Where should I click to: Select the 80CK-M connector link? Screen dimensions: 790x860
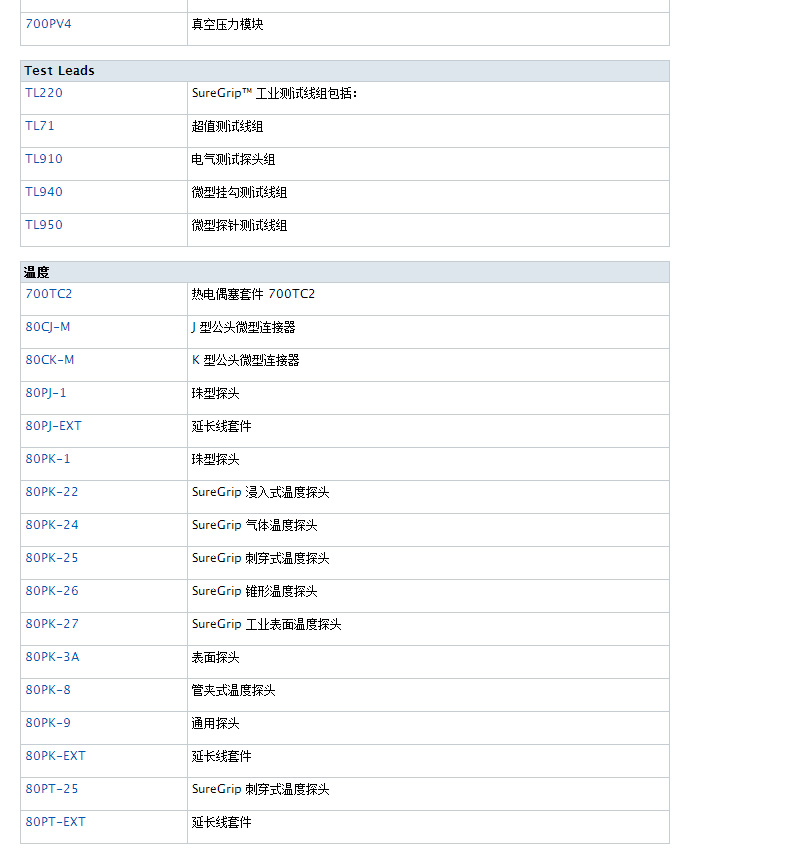coord(49,360)
